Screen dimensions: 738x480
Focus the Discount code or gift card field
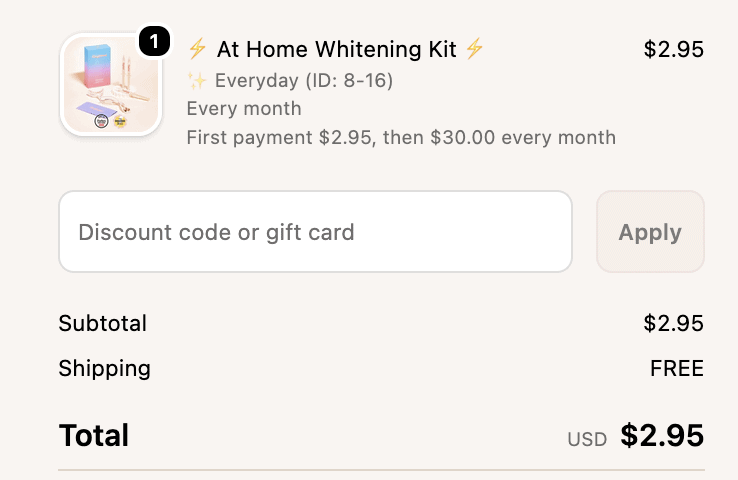tap(315, 232)
